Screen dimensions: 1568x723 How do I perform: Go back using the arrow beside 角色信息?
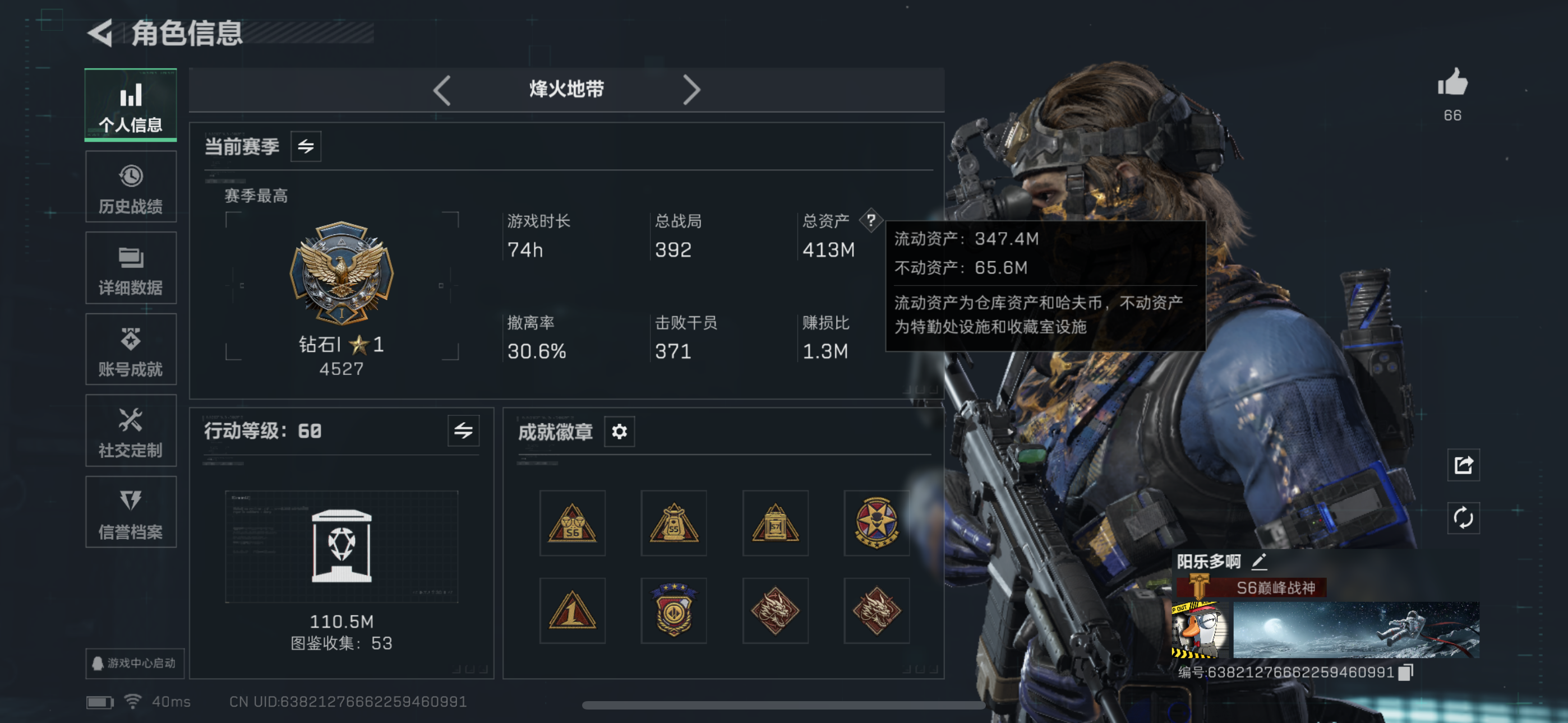click(x=100, y=33)
